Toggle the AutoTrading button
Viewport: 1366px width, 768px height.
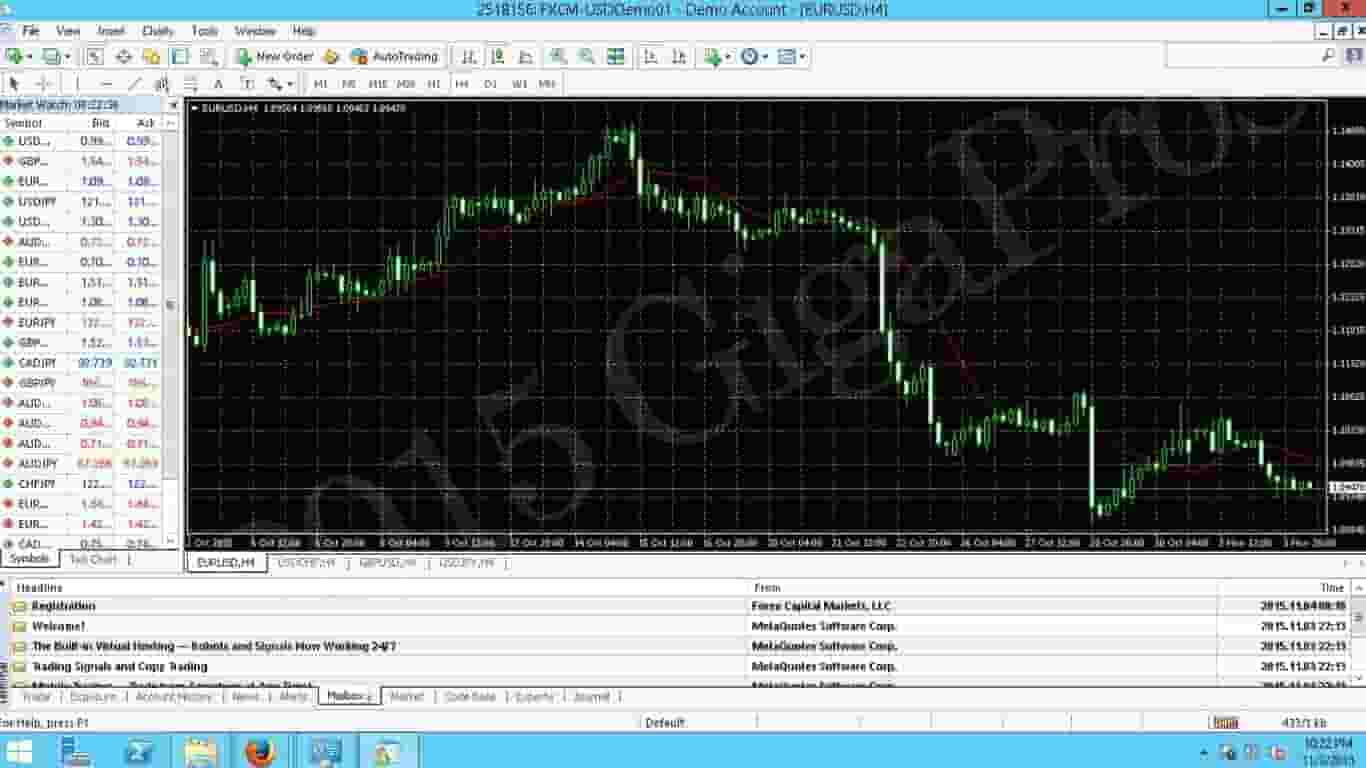[x=394, y=57]
